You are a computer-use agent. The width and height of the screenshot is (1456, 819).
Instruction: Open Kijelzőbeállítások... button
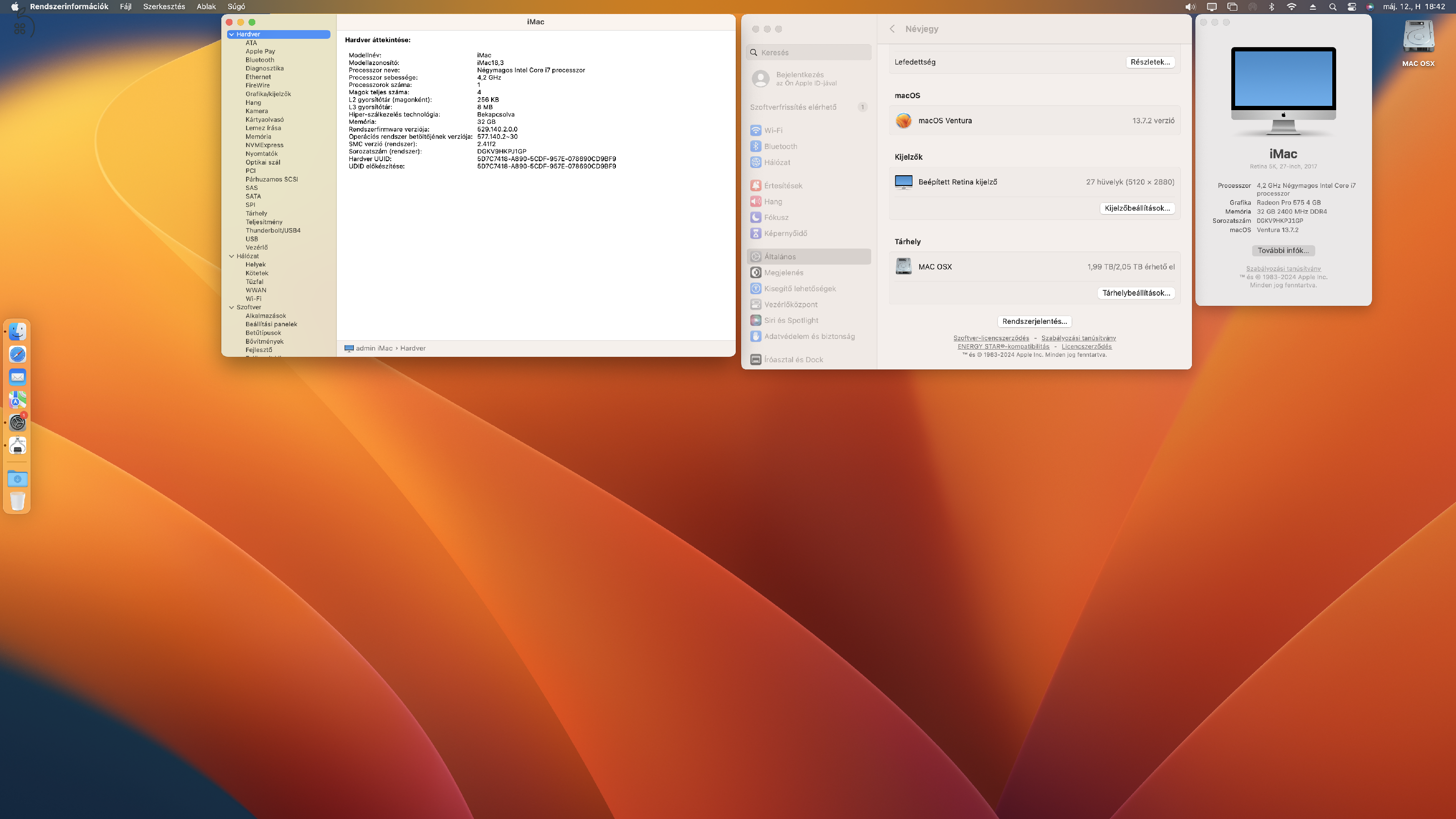(1137, 208)
